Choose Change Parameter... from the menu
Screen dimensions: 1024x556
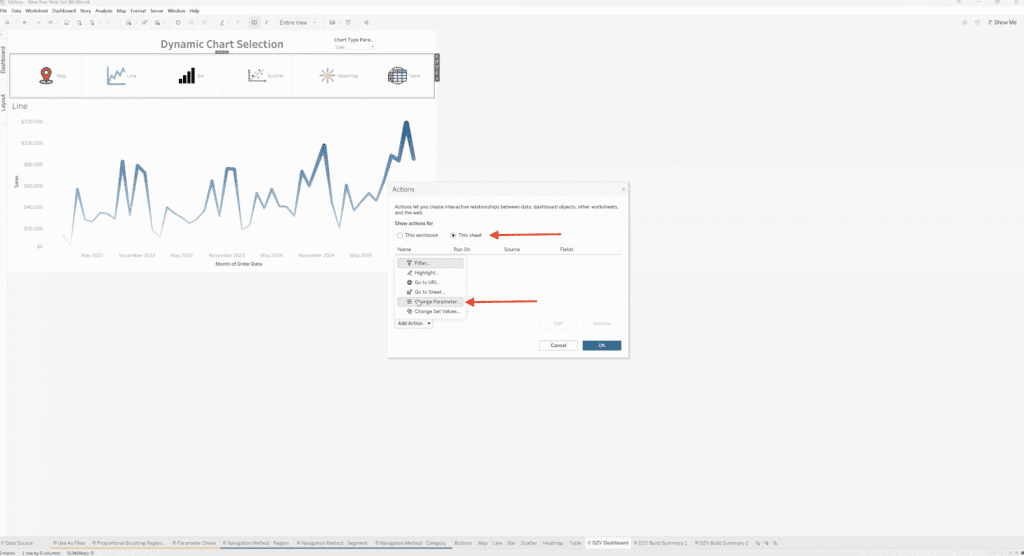point(435,301)
